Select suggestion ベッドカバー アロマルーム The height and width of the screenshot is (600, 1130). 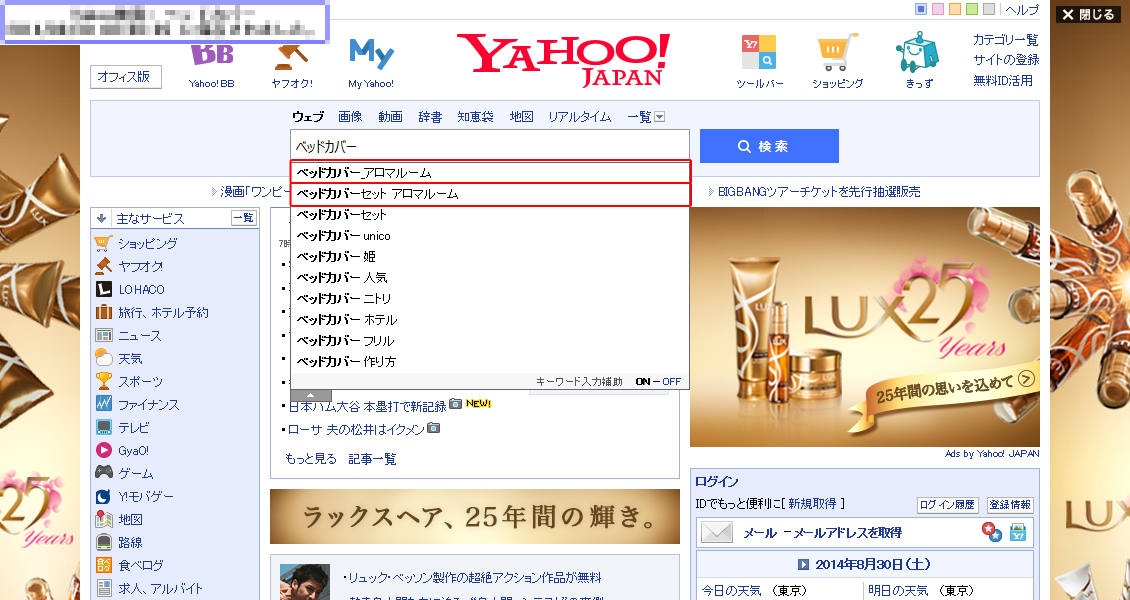490,173
